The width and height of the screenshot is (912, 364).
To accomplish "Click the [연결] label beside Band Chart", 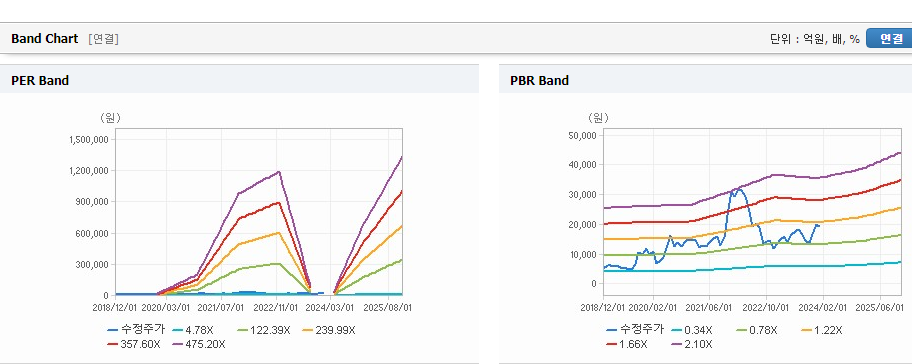I will [104, 39].
